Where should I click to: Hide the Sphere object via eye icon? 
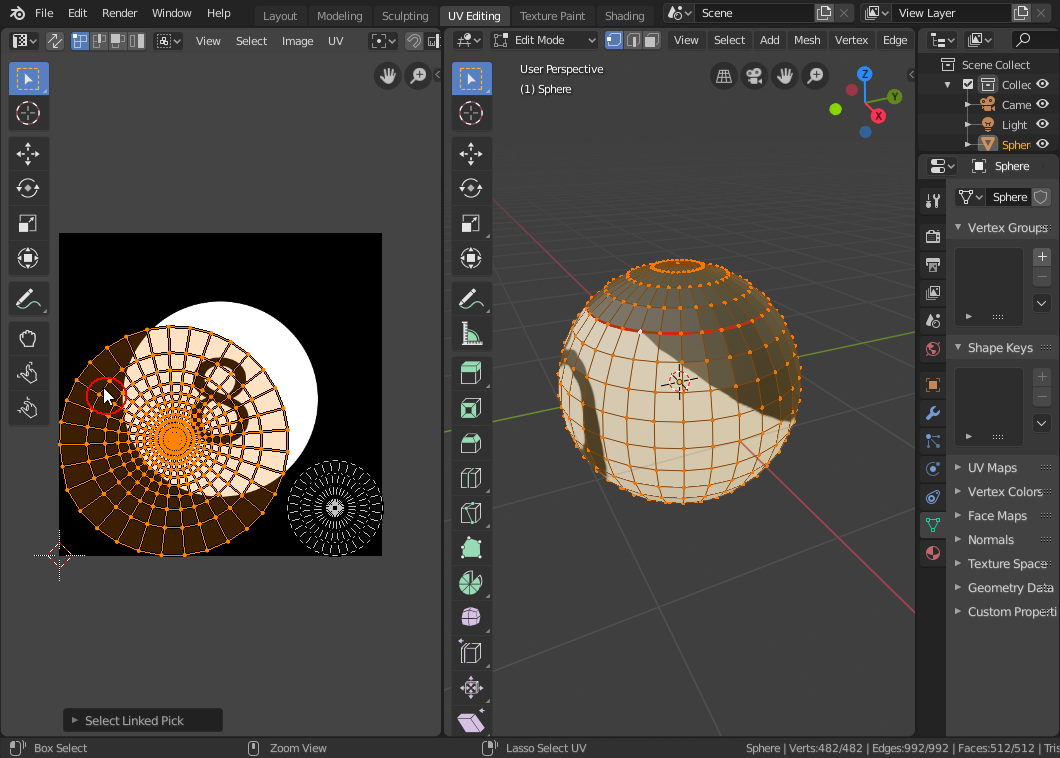point(1042,144)
